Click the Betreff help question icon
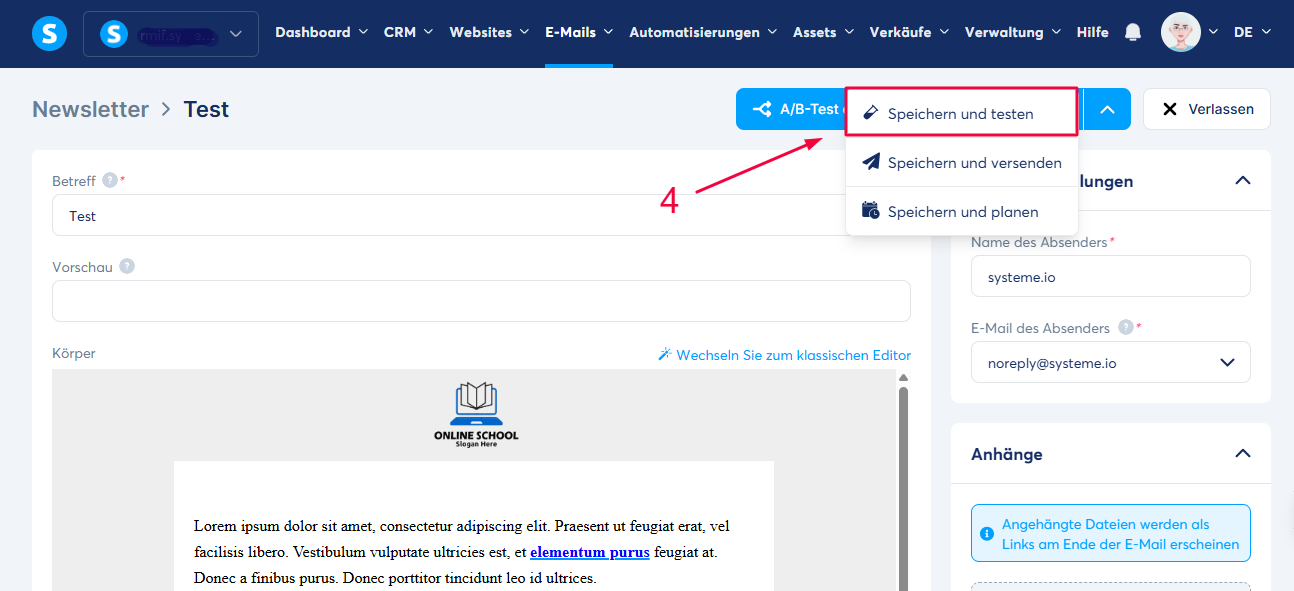1294x591 pixels. click(110, 181)
